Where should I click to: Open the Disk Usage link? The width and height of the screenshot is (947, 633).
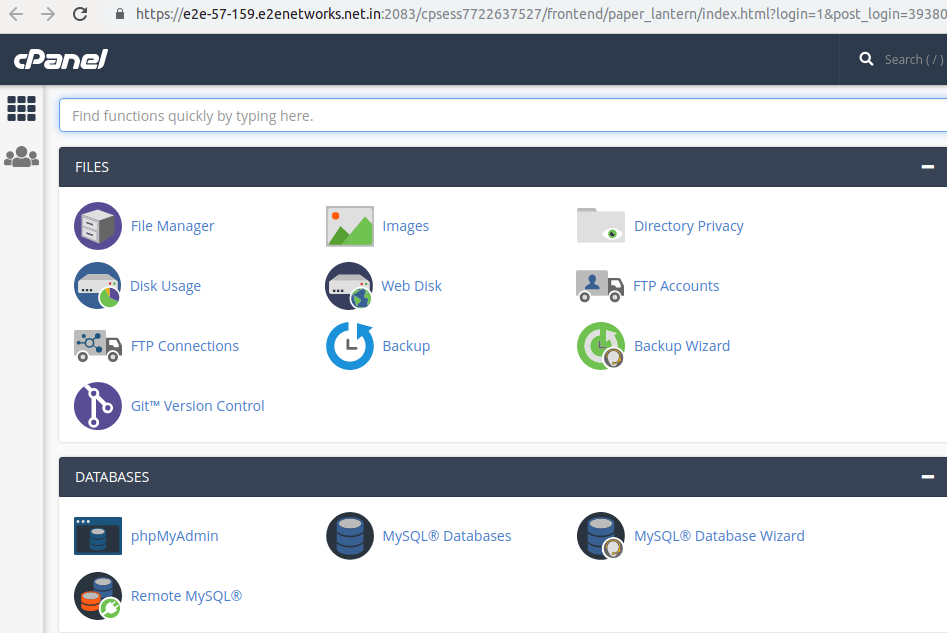click(x=165, y=286)
